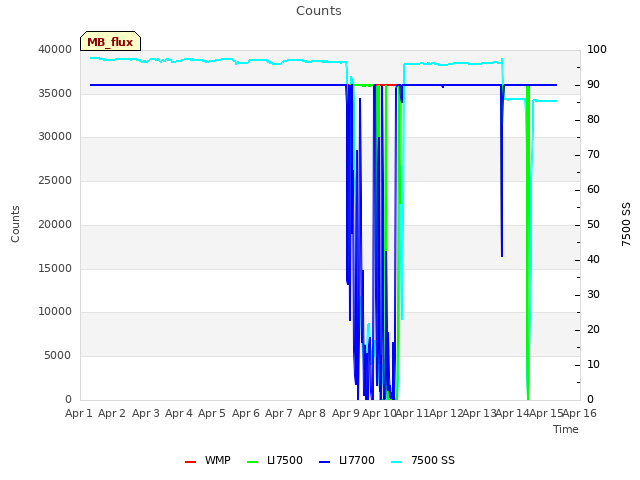Click the right 7500 SS axis title

pos(626,224)
